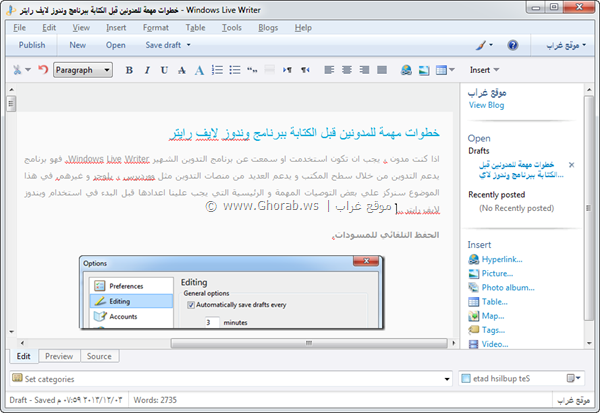Image resolution: width=600 pixels, height=413 pixels.
Task: Switch to the Preview tab
Action: click(59, 356)
